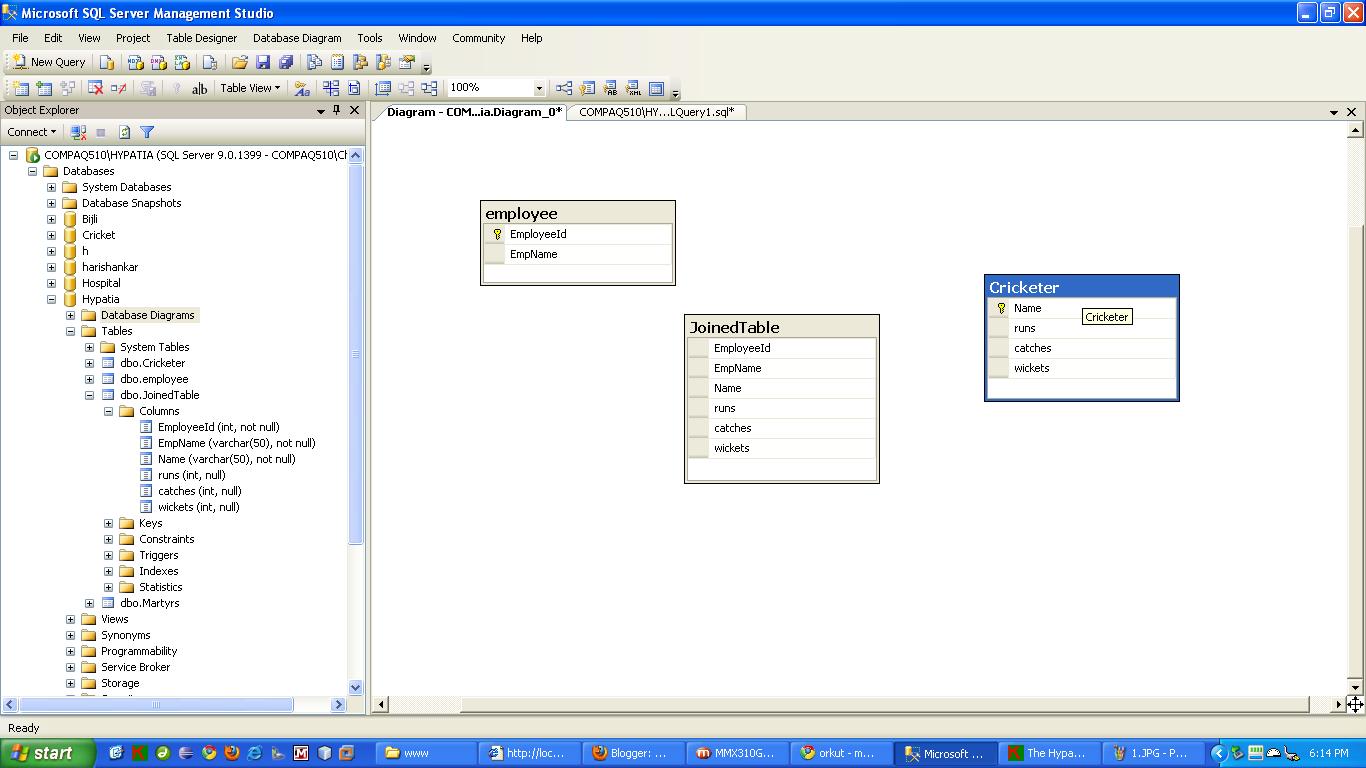The width and height of the screenshot is (1366, 768).
Task: Select the wickets column in the Cricketer table
Action: click(1031, 367)
